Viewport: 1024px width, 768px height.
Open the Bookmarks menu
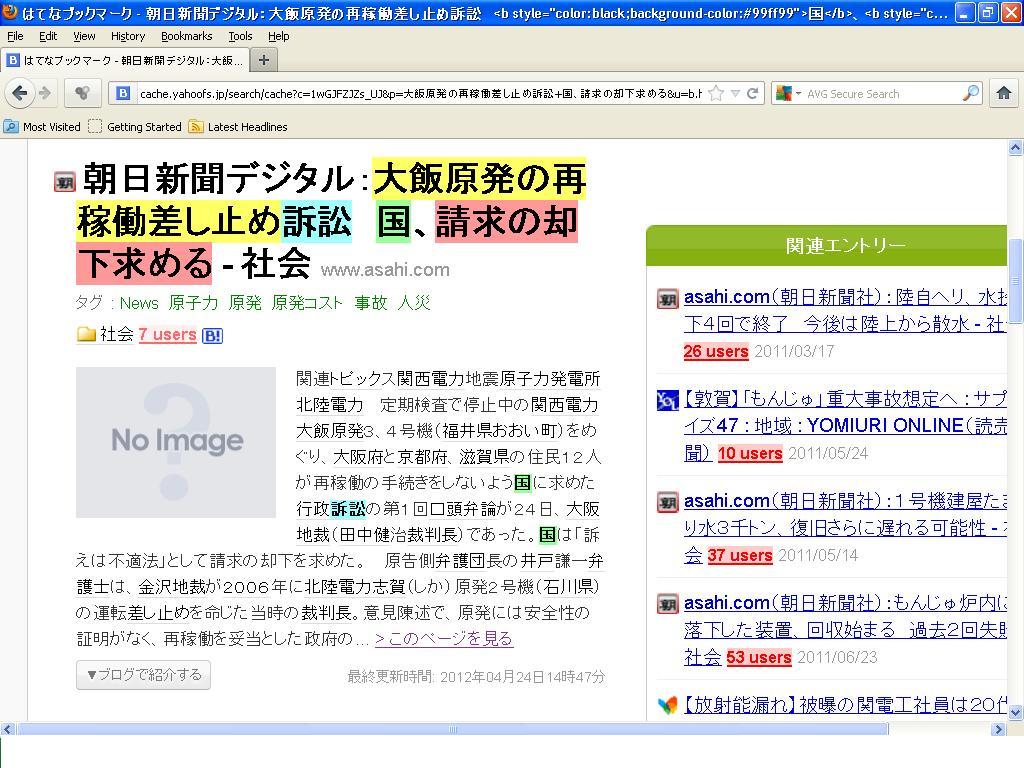pos(187,36)
